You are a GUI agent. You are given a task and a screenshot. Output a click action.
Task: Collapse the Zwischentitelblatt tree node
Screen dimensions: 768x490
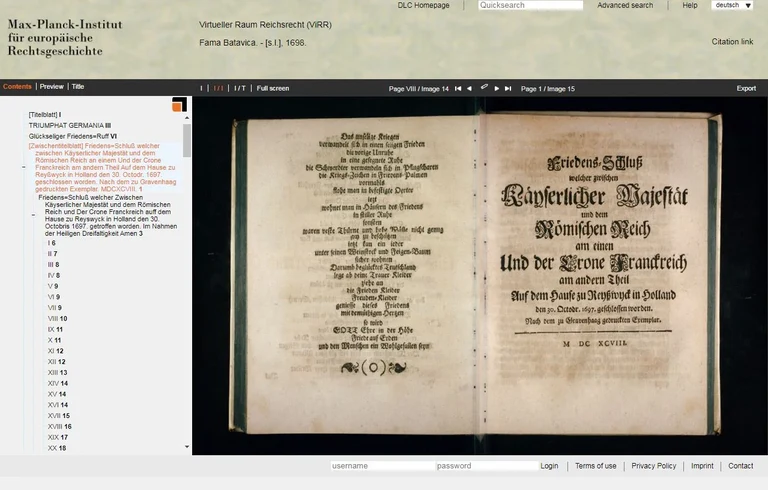tap(23, 166)
